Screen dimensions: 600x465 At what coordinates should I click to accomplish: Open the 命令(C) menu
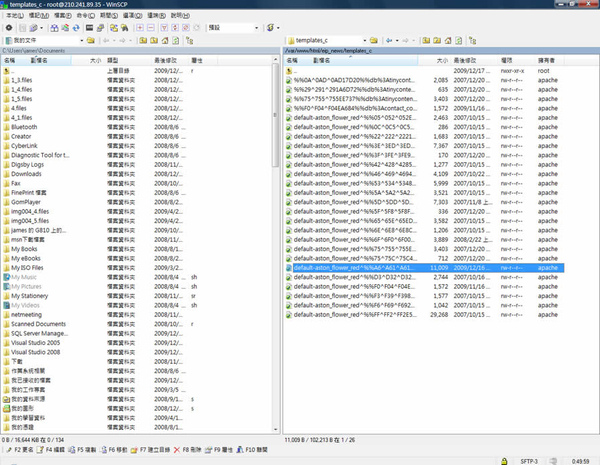point(86,15)
